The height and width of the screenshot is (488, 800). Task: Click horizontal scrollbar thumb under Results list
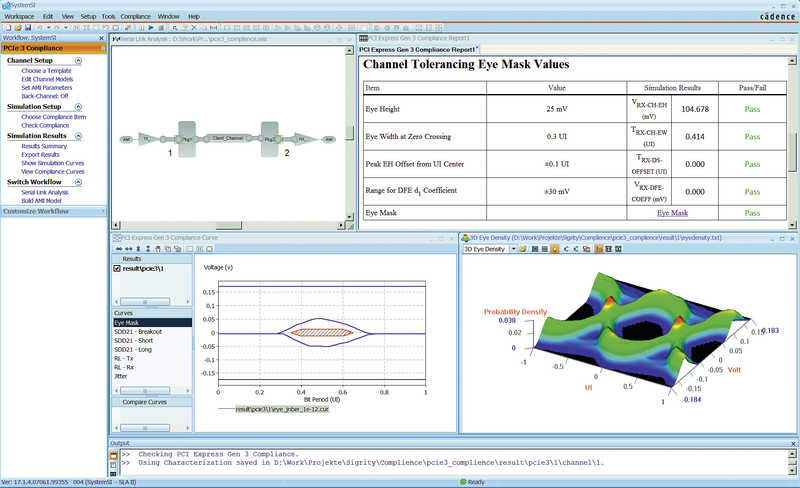[x=145, y=302]
